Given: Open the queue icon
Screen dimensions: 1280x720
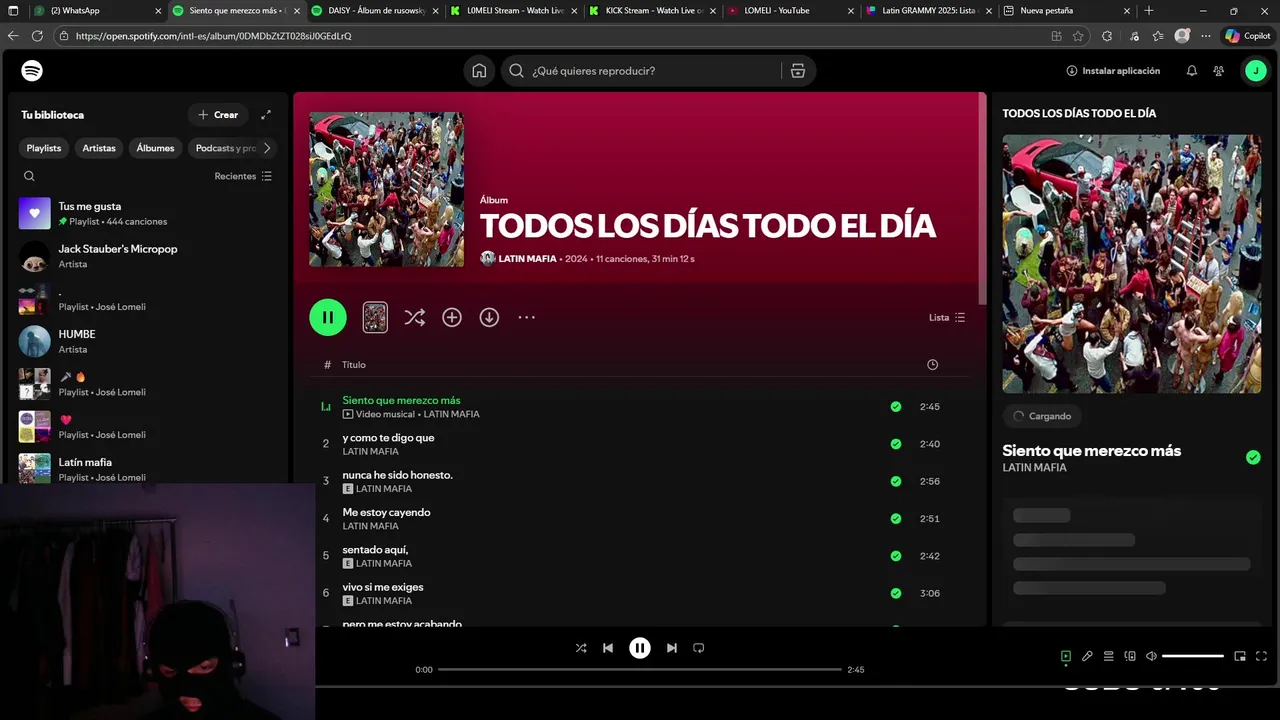Looking at the screenshot, I should point(1109,656).
